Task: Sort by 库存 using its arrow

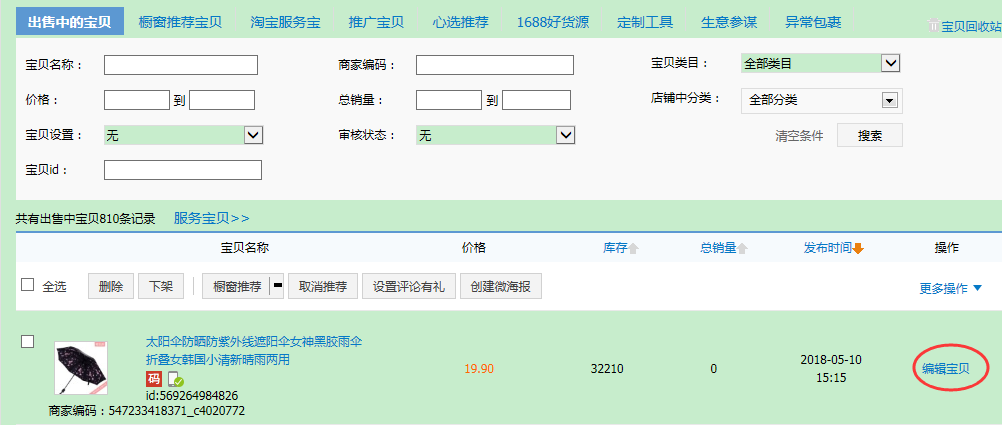Action: coord(633,248)
